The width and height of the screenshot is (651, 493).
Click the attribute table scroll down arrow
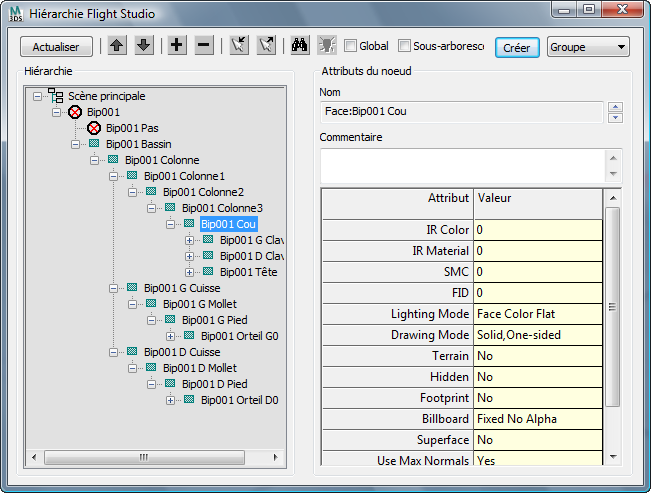[613, 456]
